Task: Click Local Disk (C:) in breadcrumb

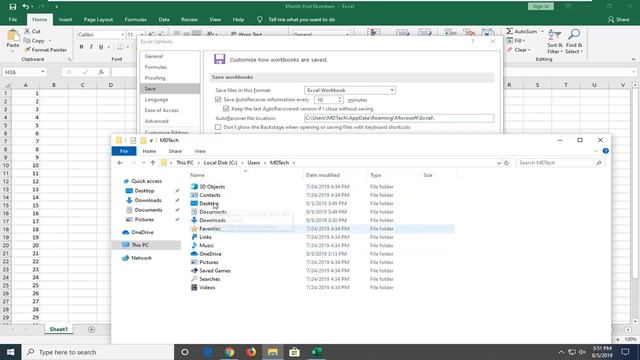Action: click(x=220, y=163)
